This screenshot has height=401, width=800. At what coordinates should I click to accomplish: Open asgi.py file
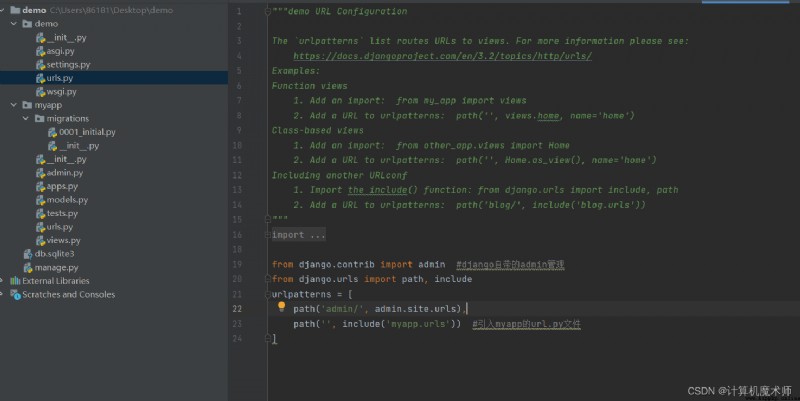pyautogui.click(x=60, y=51)
